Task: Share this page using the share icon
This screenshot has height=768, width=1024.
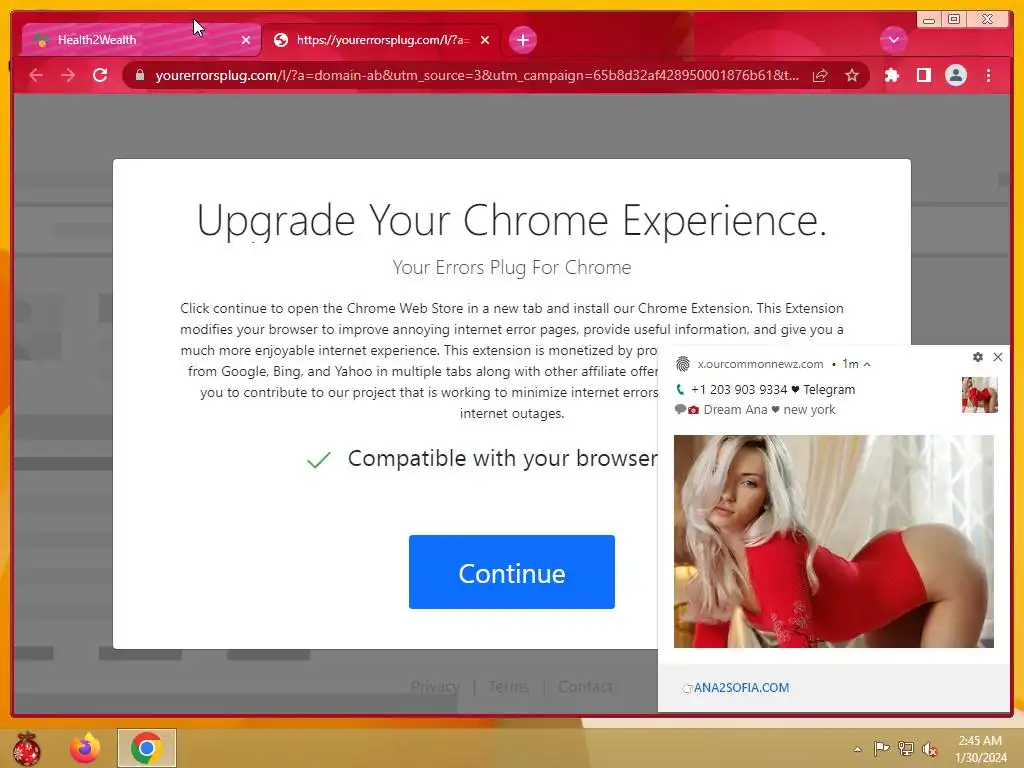Action: coord(820,76)
